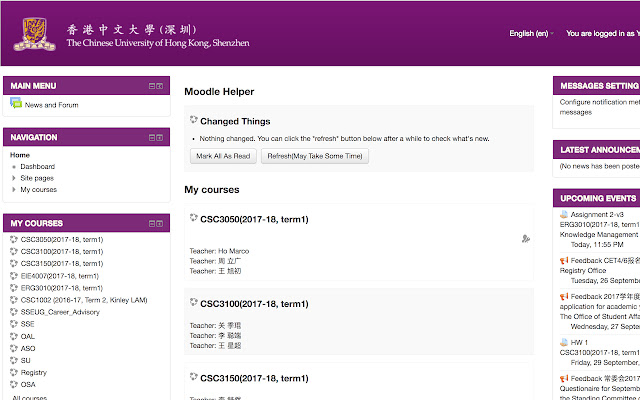Open Dashboard from the Navigation block
The image size is (640, 400).
(x=38, y=167)
